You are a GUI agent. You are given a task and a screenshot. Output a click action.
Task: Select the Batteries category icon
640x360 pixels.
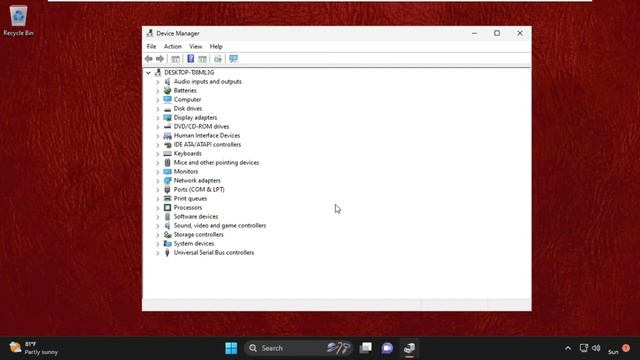point(167,91)
